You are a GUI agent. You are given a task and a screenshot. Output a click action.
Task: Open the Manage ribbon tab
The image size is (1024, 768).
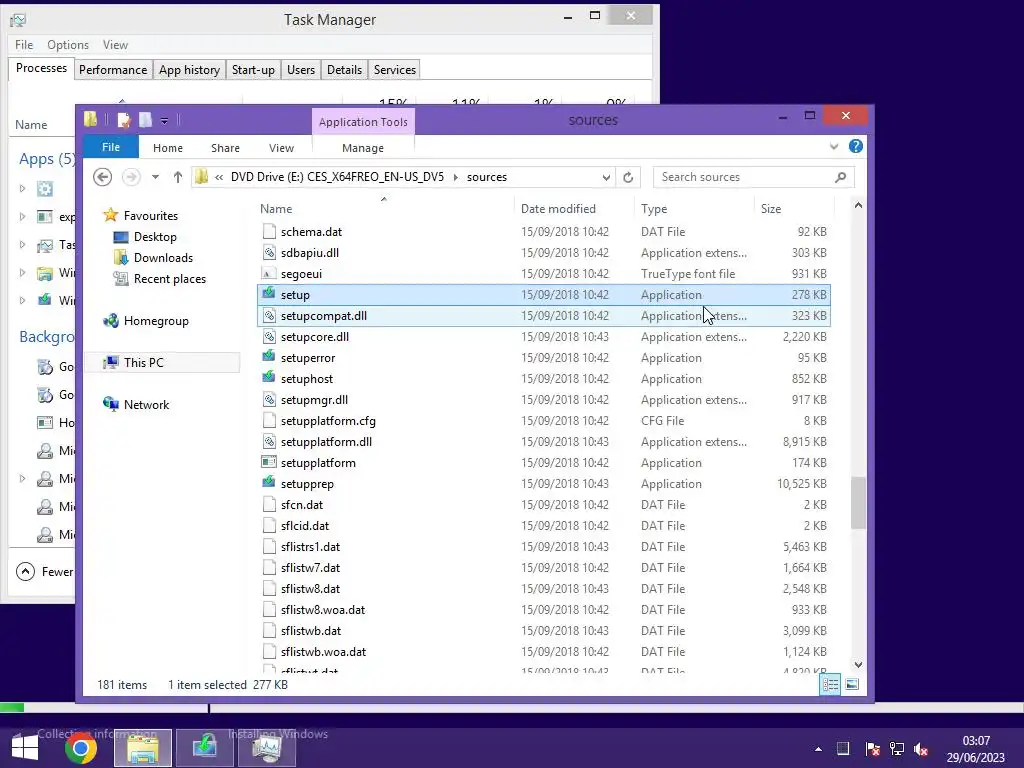[362, 148]
